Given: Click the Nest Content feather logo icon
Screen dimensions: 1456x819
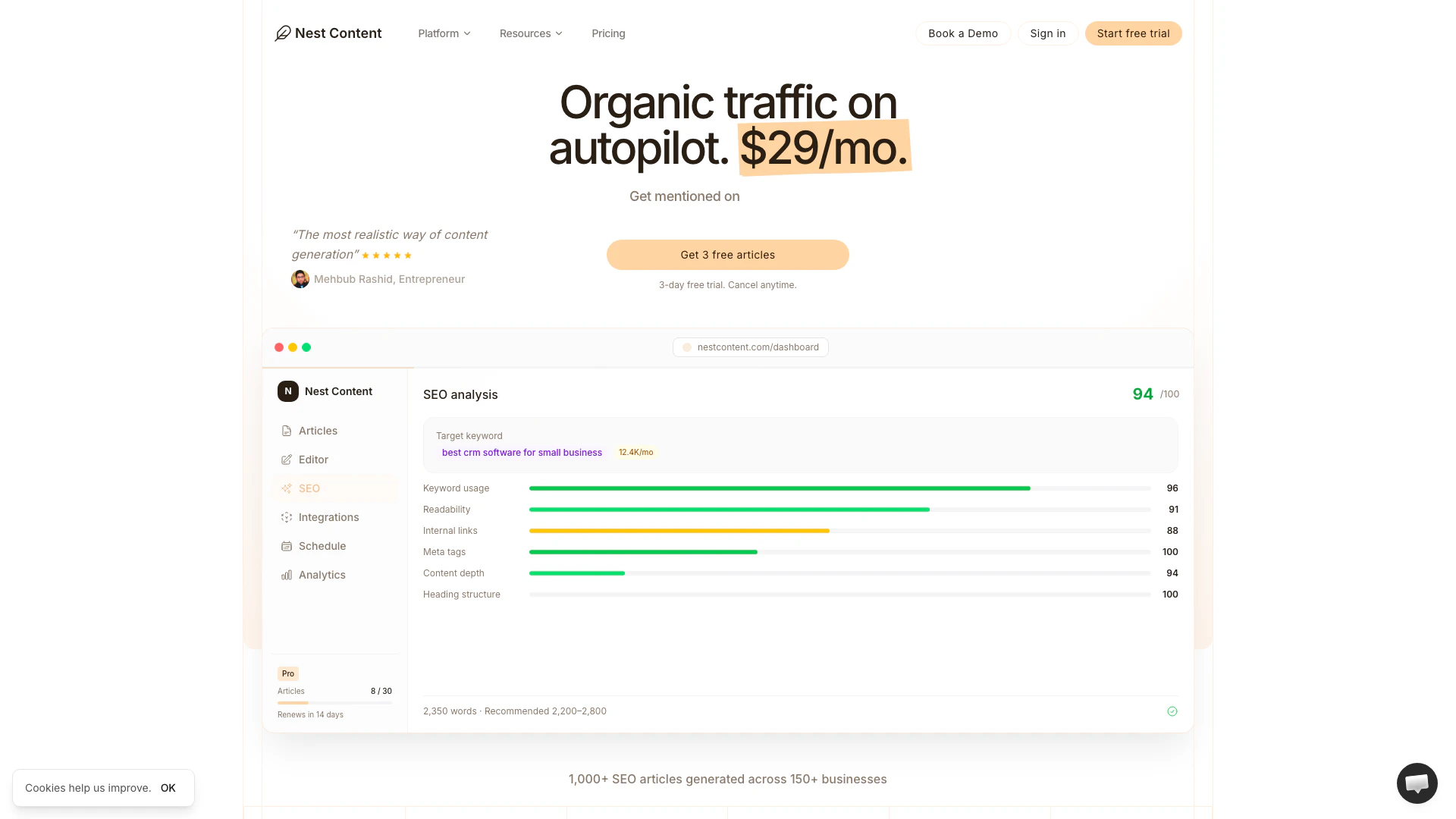Looking at the screenshot, I should tap(283, 33).
